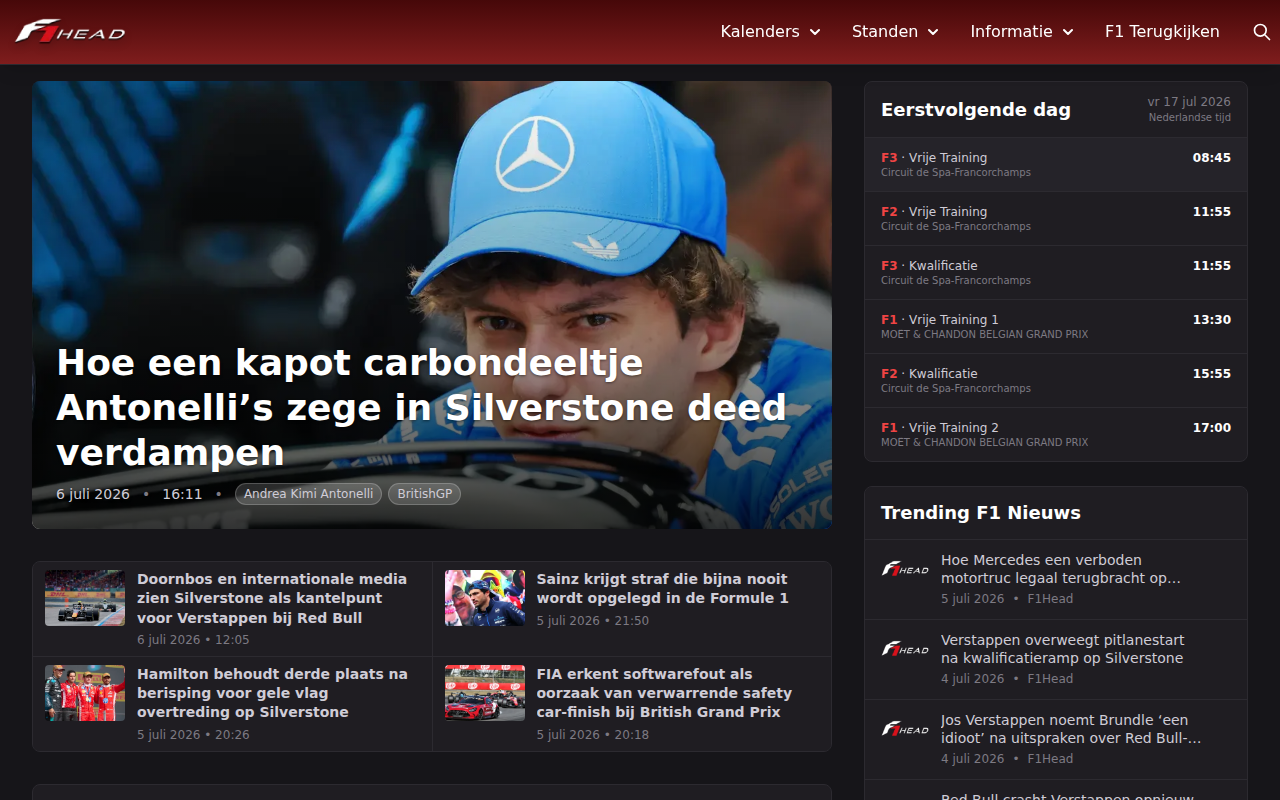Click F1Head icon beside Mercedes motortruc story

pyautogui.click(x=905, y=569)
